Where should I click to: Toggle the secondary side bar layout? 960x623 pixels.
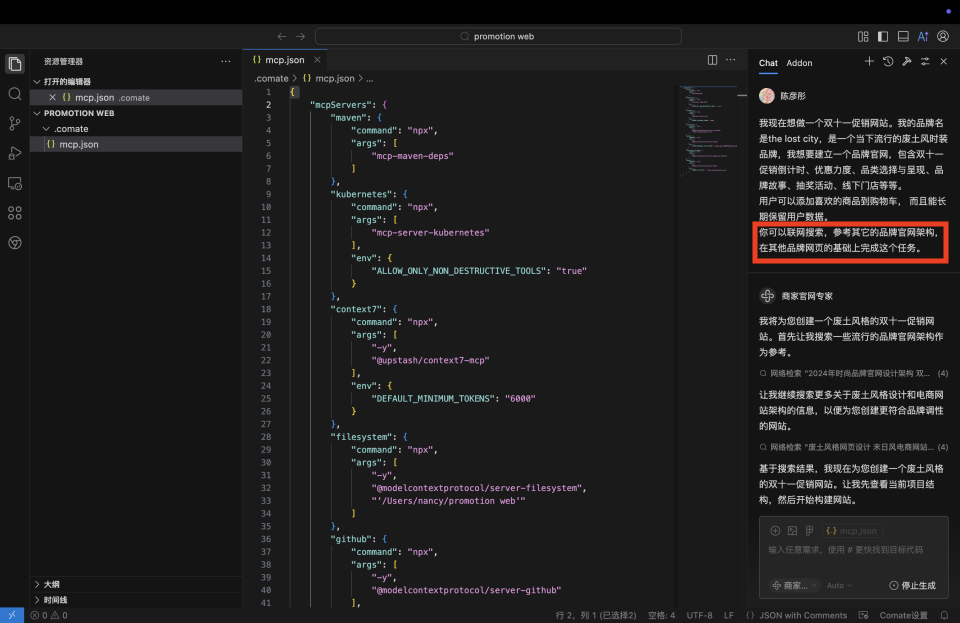[x=923, y=36]
